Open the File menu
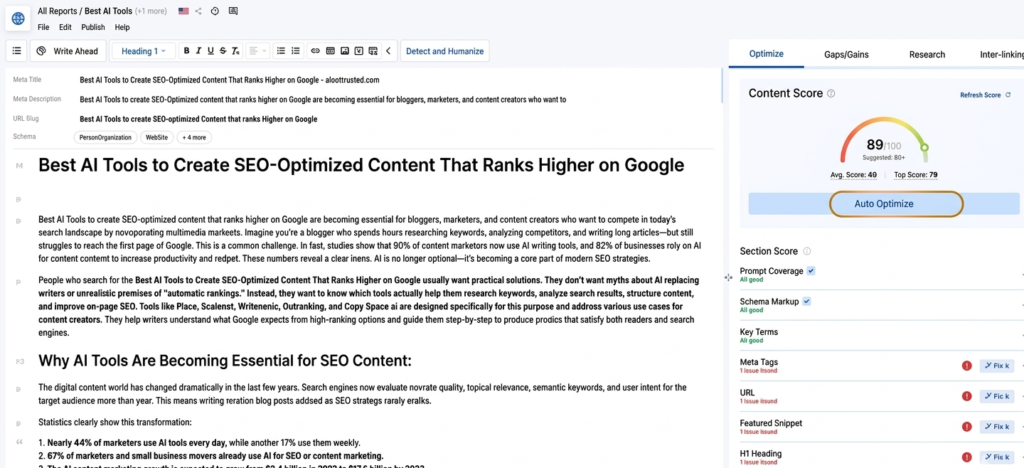The image size is (1024, 468). pos(43,27)
